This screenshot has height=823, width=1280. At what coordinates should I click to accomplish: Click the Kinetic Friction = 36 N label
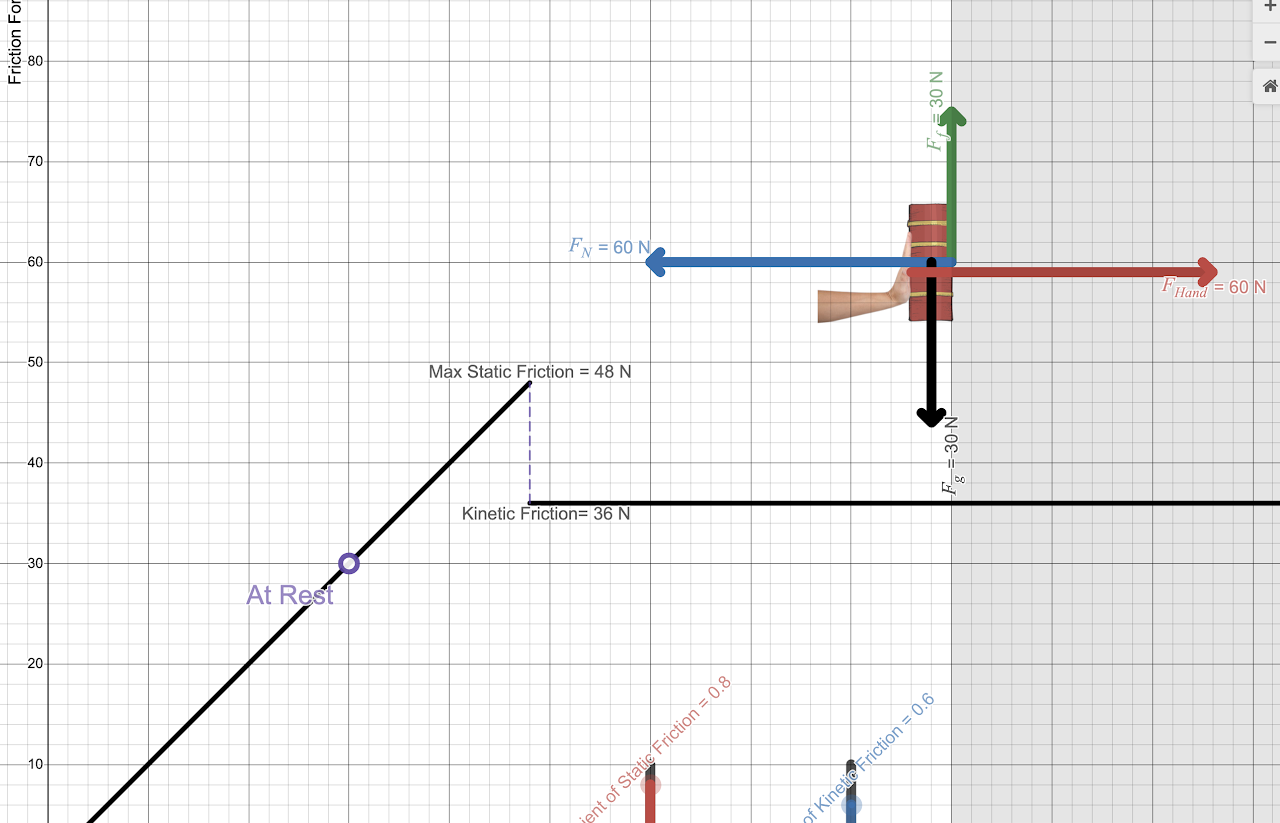pos(546,514)
